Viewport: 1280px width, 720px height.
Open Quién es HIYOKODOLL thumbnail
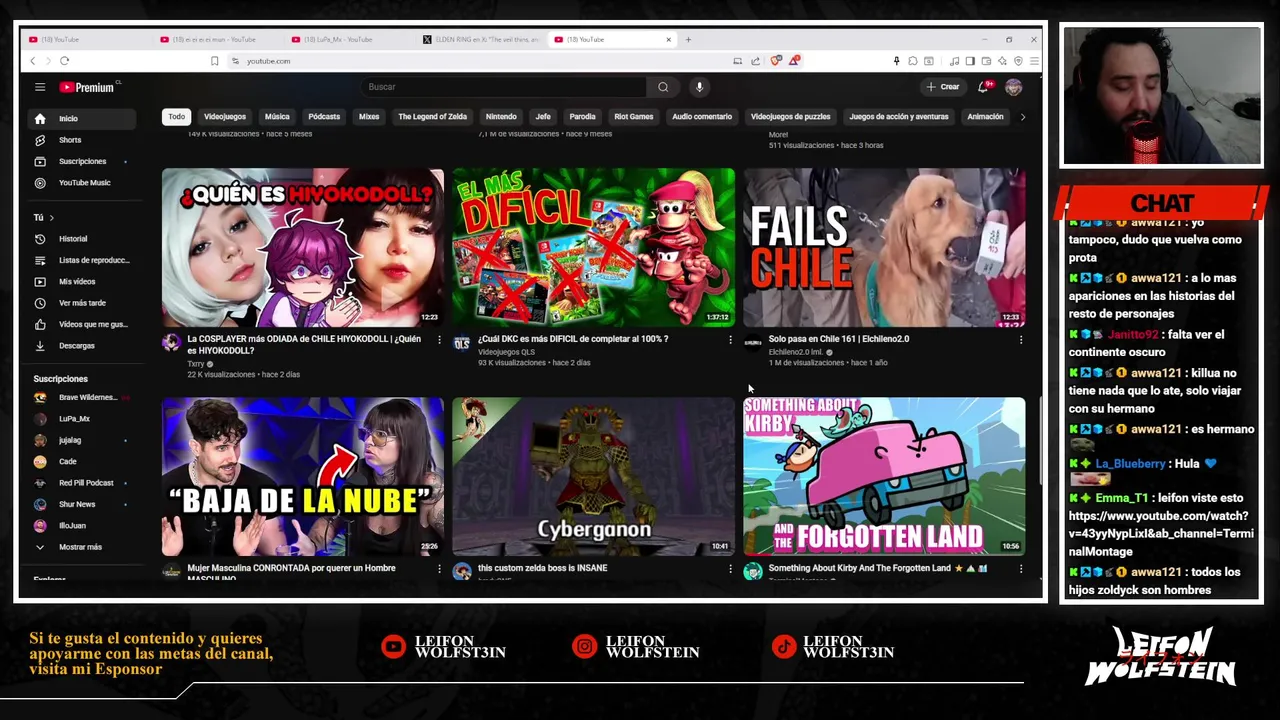[x=303, y=248]
